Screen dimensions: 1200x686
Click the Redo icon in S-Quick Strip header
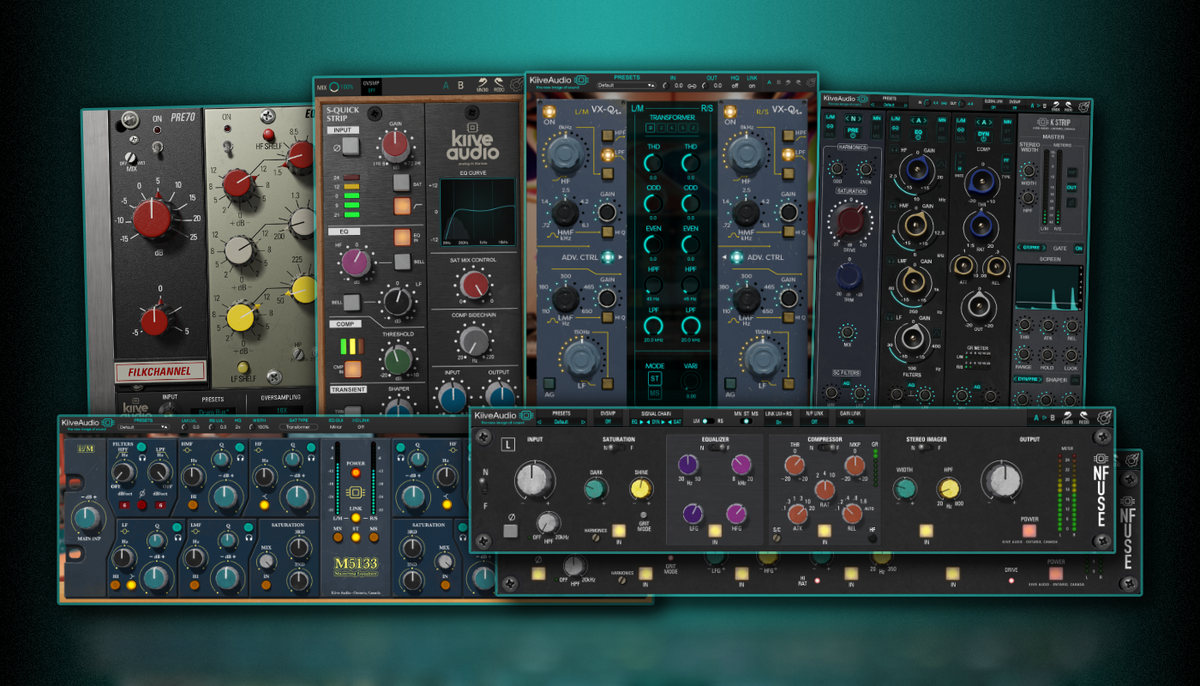point(499,85)
